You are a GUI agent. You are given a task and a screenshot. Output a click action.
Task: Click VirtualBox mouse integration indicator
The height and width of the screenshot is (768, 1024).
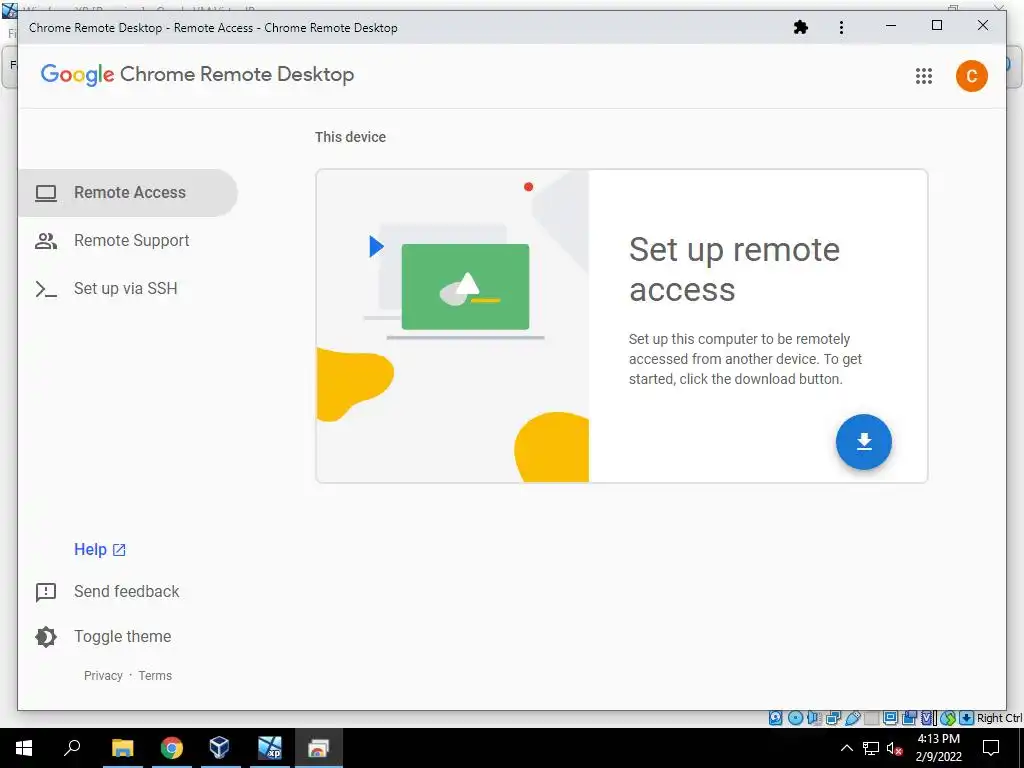pos(948,718)
